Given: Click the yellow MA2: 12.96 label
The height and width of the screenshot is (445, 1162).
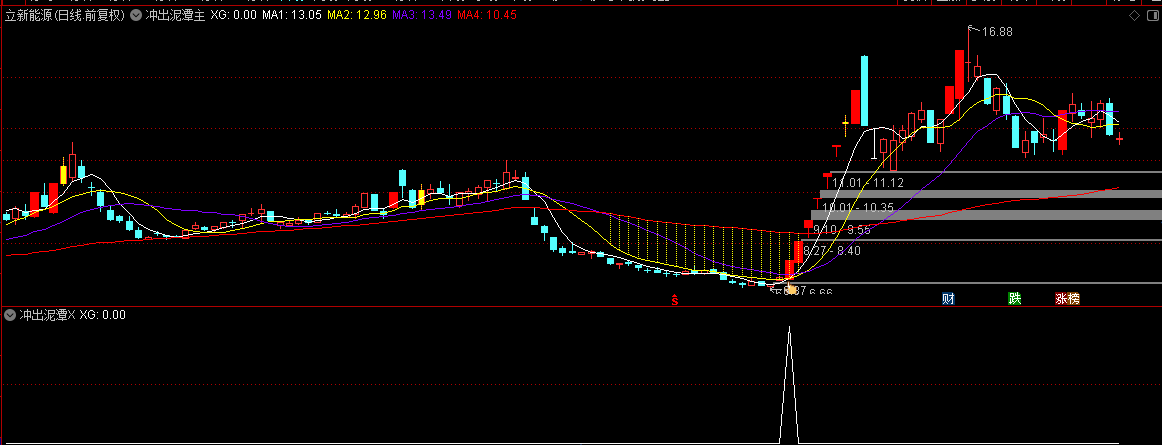Looking at the screenshot, I should [356, 15].
